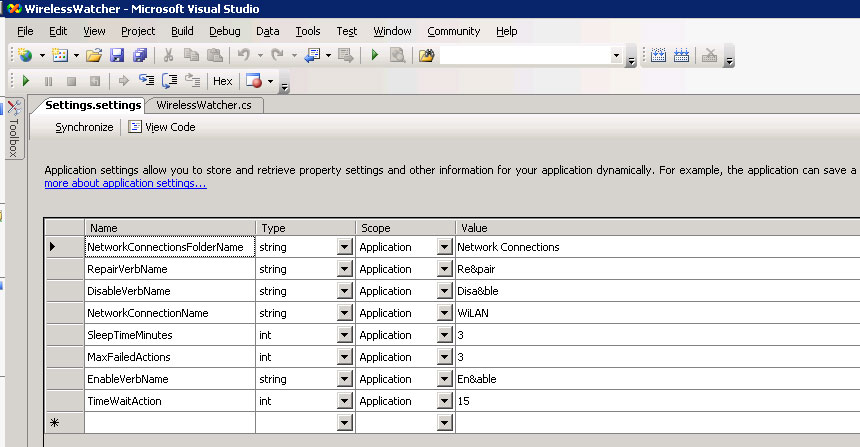Click the Step Into icon
The height and width of the screenshot is (447, 860).
point(146,81)
